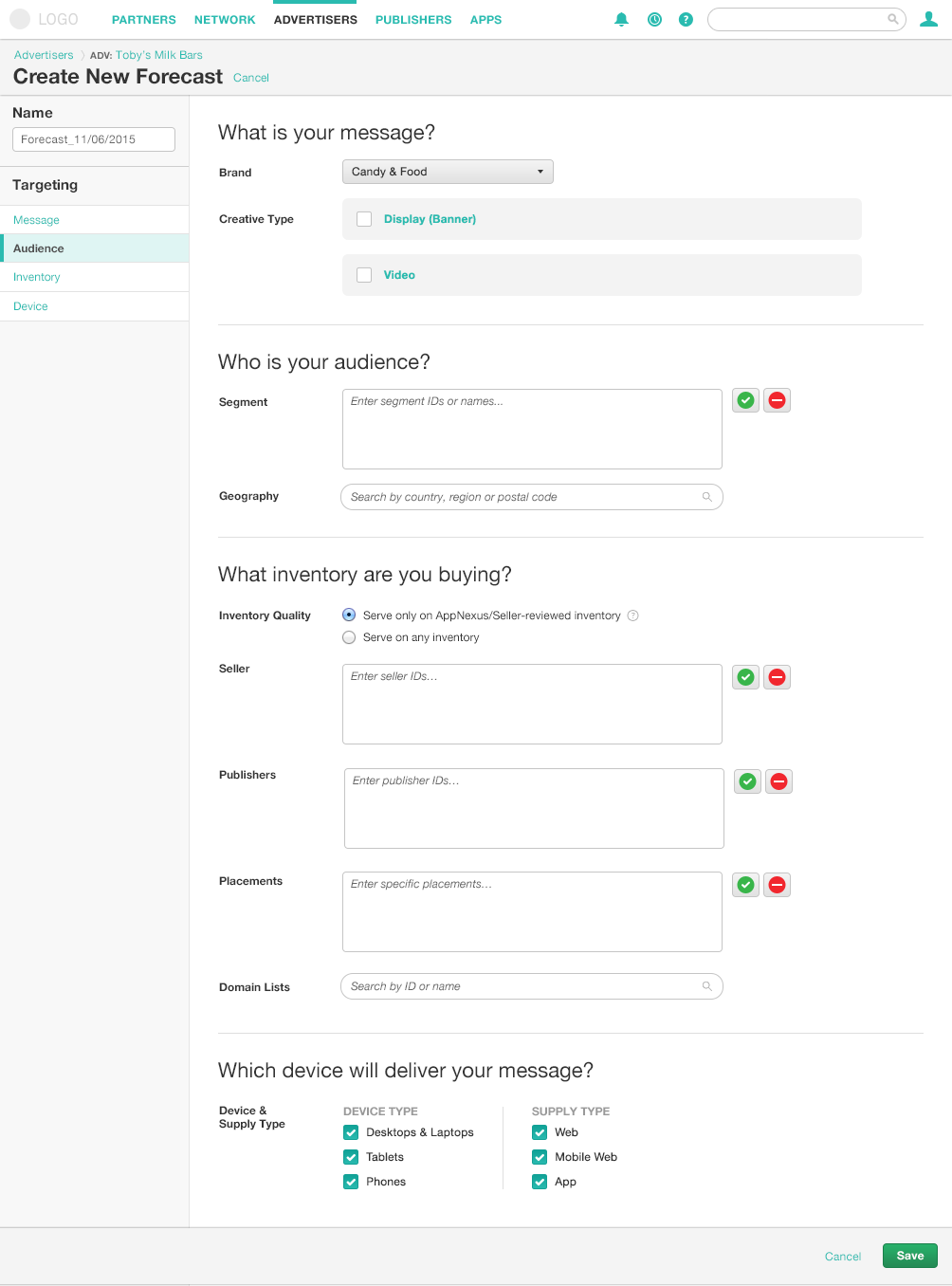Open the Publishers menu in top navigation

tap(413, 20)
